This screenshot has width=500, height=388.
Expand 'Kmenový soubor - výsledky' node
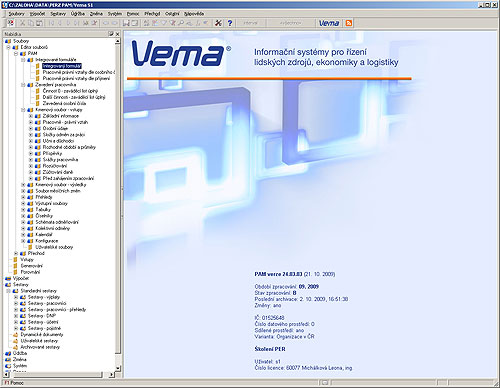click(x=23, y=184)
